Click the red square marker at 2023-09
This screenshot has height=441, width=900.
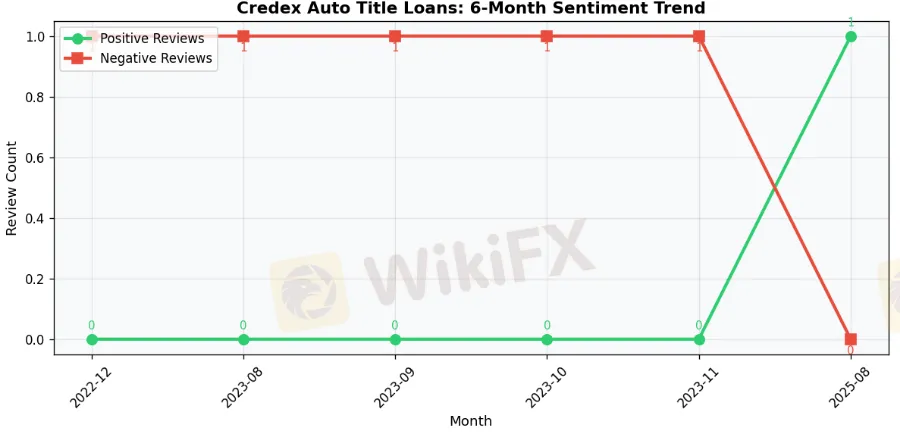[395, 36]
